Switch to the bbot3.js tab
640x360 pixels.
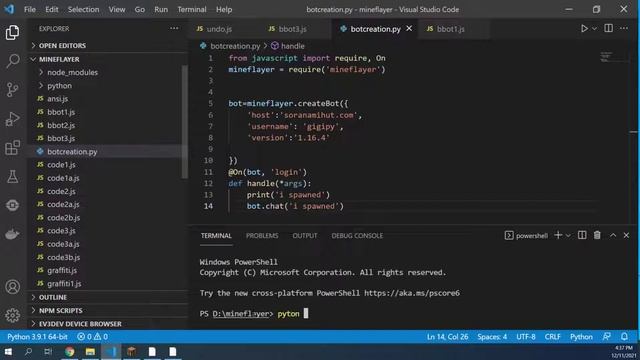293,29
